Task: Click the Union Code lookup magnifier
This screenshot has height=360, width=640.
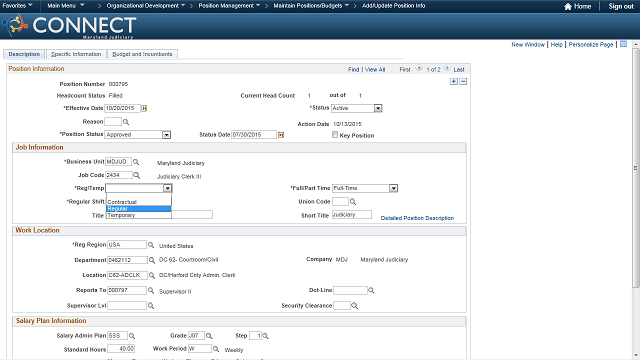Action: [353, 202]
